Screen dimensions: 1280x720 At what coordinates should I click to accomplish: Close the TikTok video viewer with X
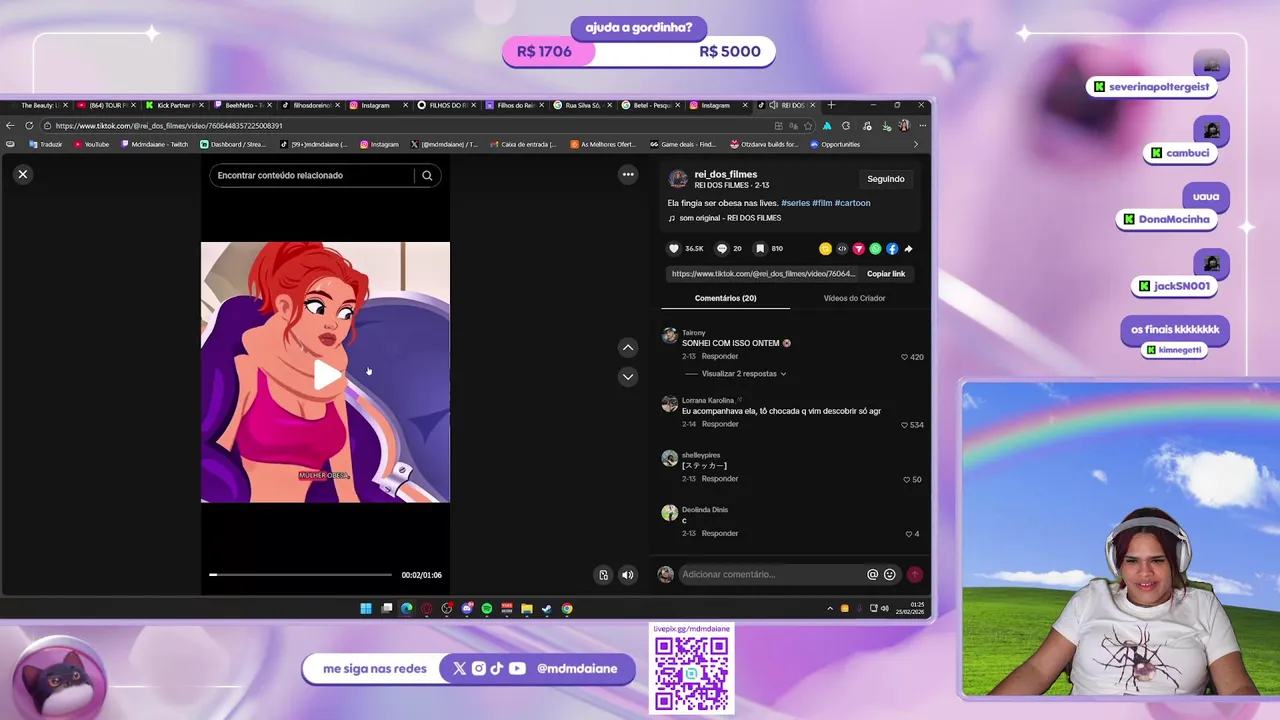coord(23,174)
